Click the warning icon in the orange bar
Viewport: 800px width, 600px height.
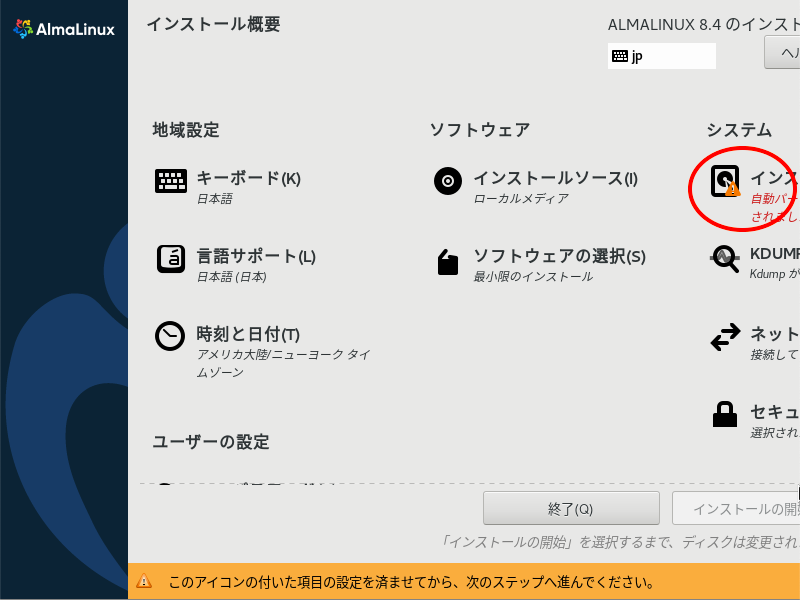coord(144,581)
